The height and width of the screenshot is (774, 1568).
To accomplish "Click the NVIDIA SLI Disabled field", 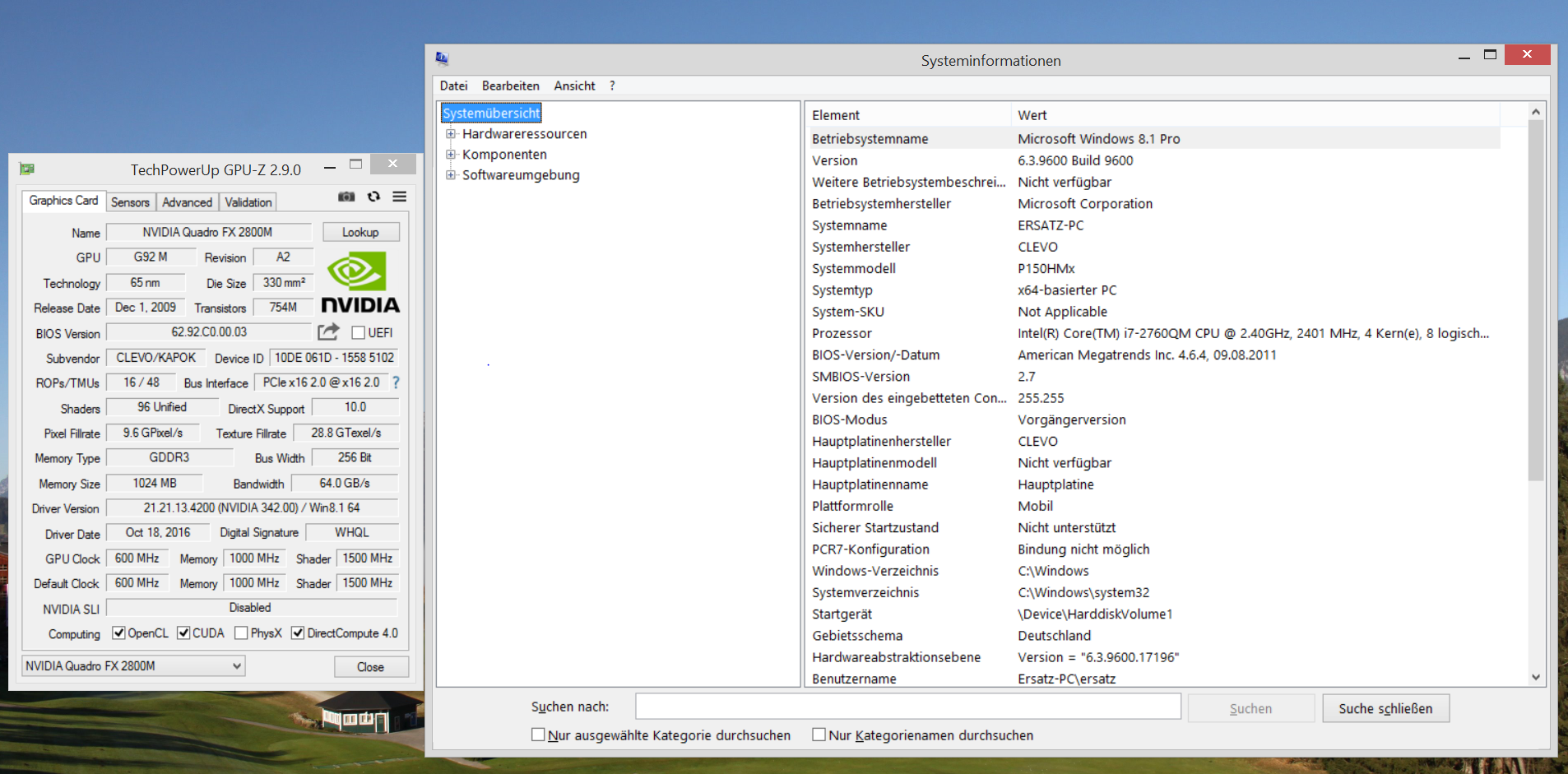I will [252, 607].
